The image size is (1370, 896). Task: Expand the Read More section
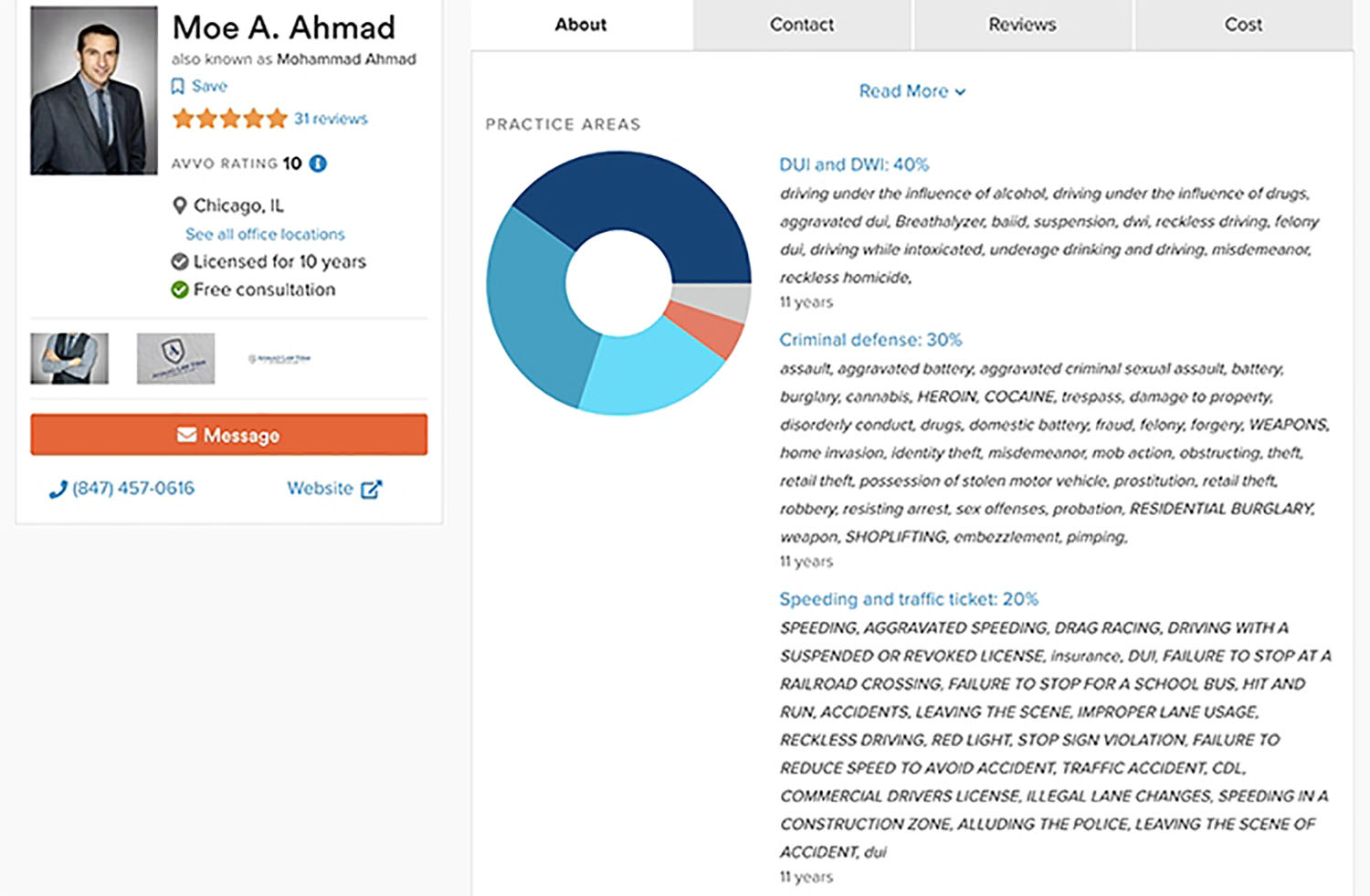click(912, 91)
